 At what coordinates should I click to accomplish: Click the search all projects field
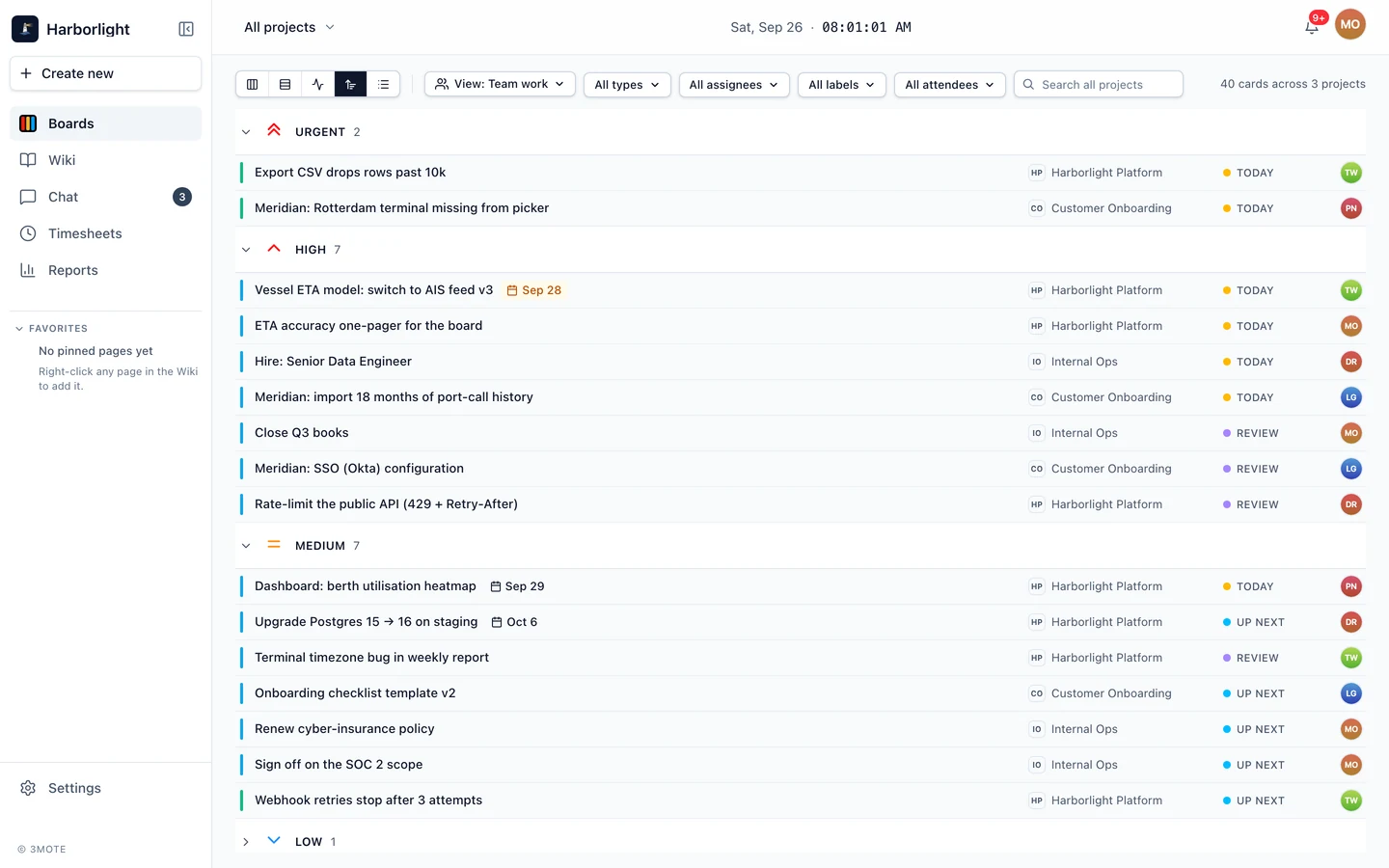tap(1099, 85)
